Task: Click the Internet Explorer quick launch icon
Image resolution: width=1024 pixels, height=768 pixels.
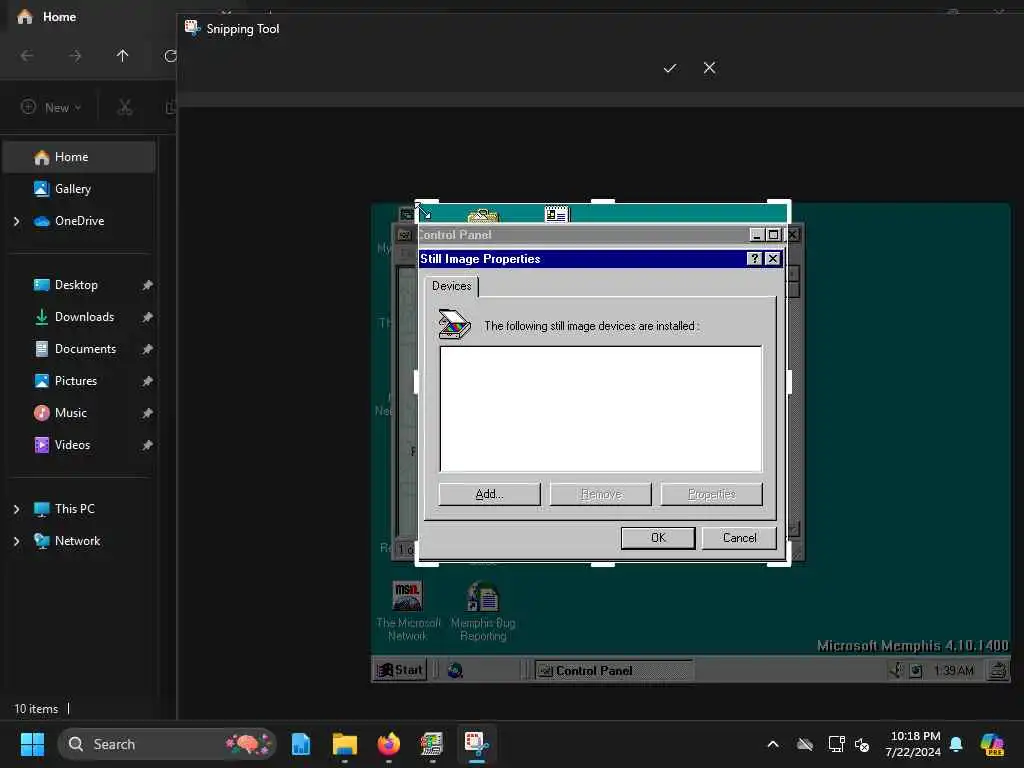Action: click(455, 670)
